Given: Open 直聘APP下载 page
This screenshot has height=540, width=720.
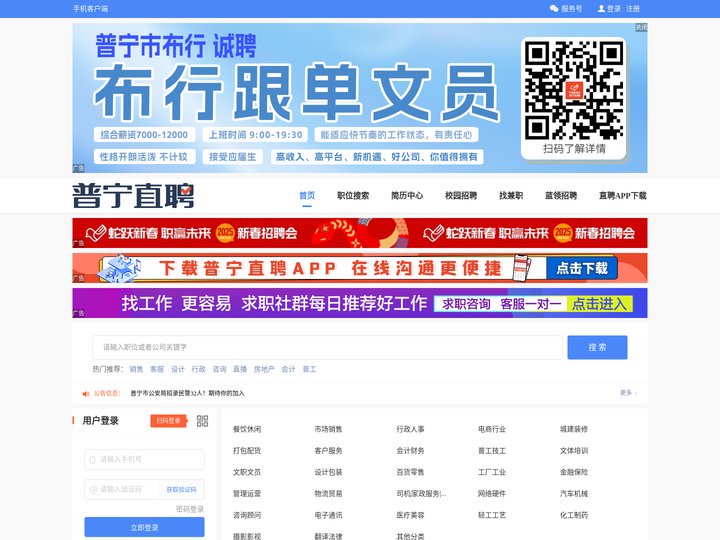Looking at the screenshot, I should click(x=623, y=196).
